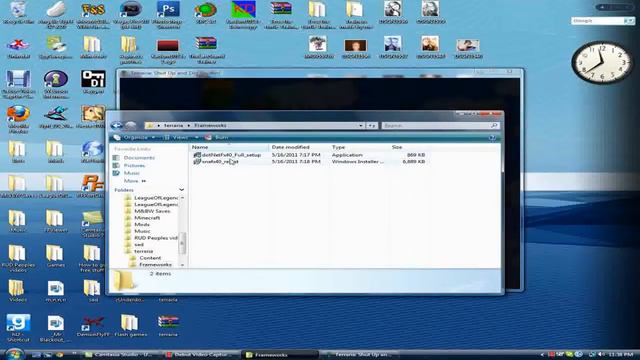Click the Photoshop desktop shortcut

[x=168, y=14]
